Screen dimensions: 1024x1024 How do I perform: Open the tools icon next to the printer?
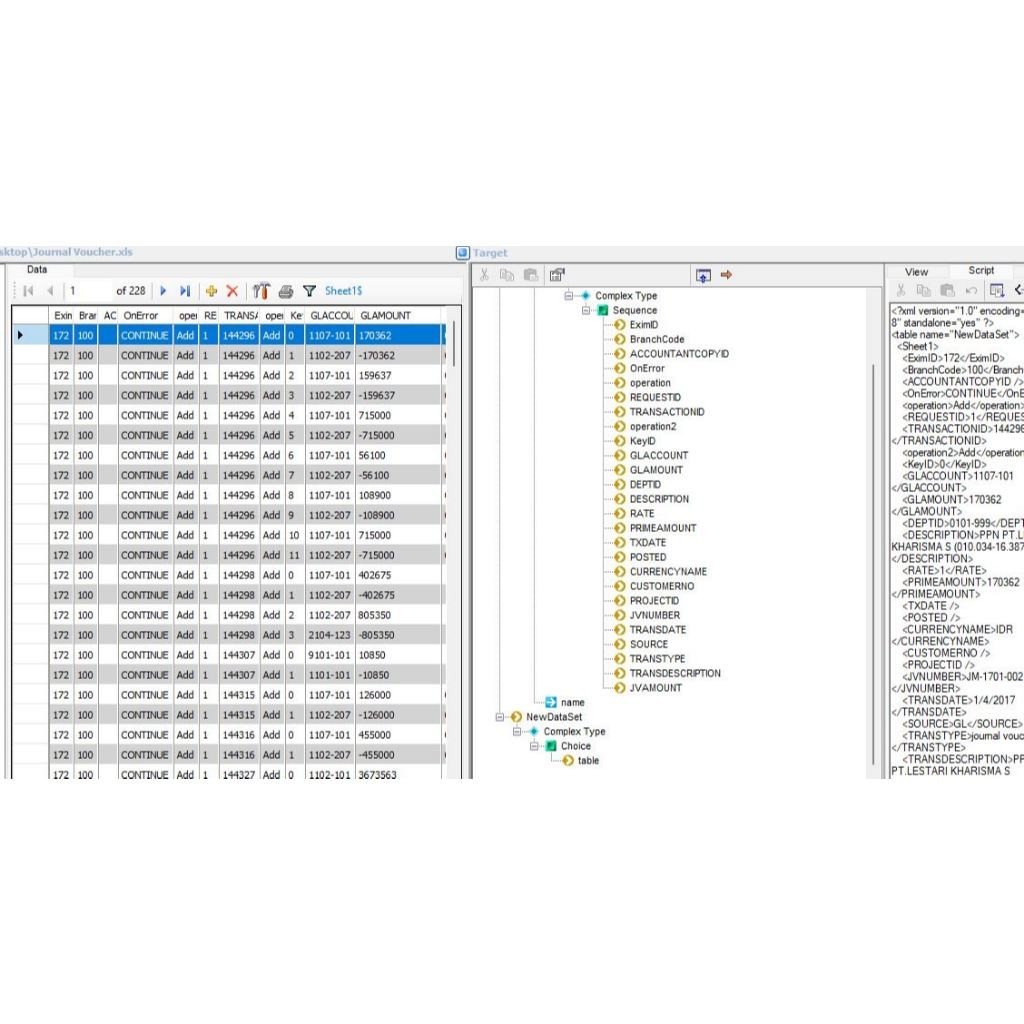coord(260,291)
